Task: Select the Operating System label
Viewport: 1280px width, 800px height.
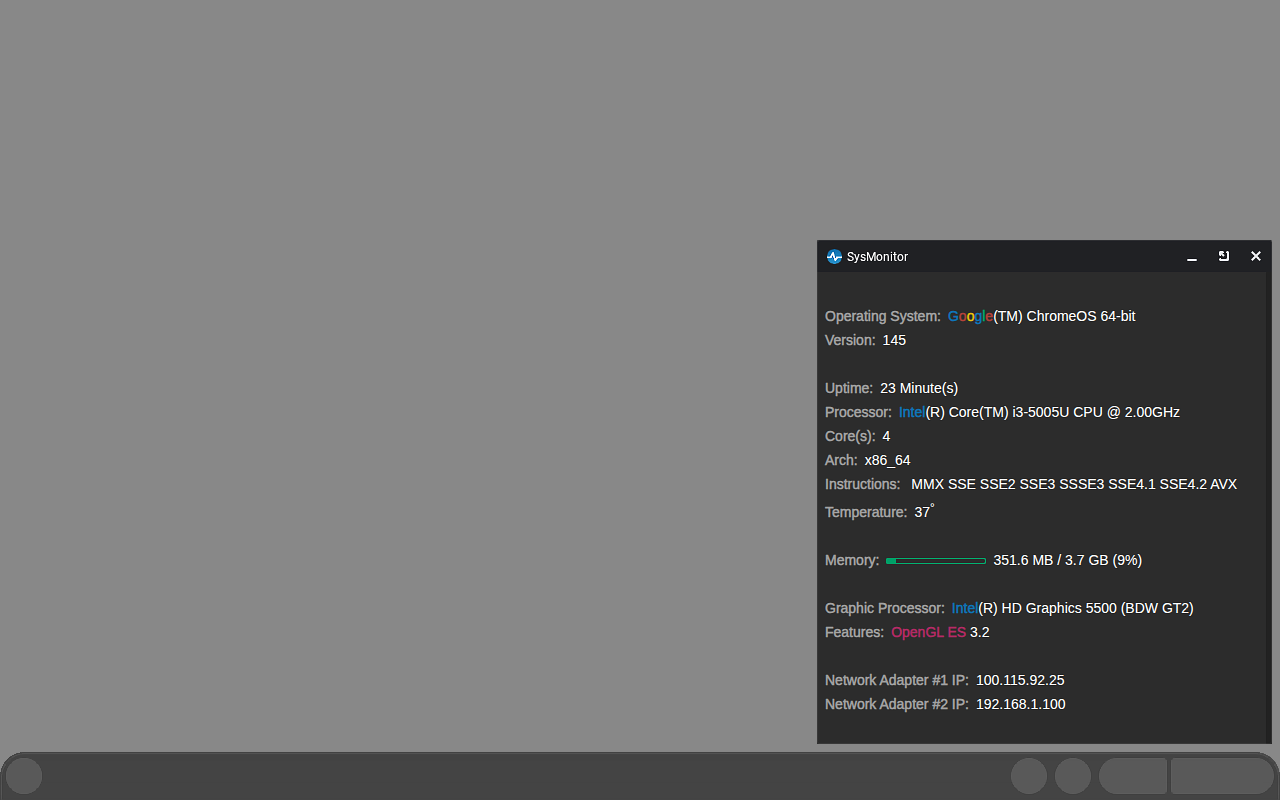Action: point(883,316)
